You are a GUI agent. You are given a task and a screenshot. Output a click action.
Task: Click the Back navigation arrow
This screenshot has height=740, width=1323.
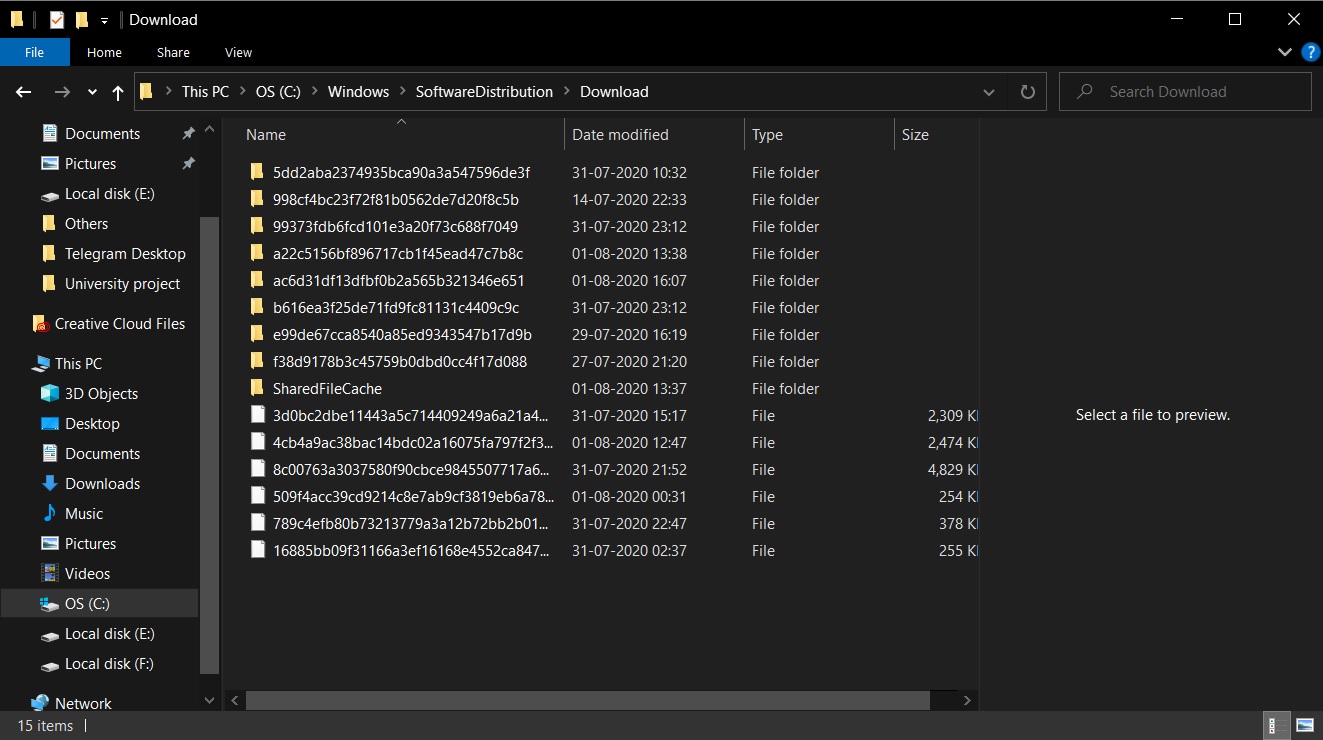click(24, 92)
